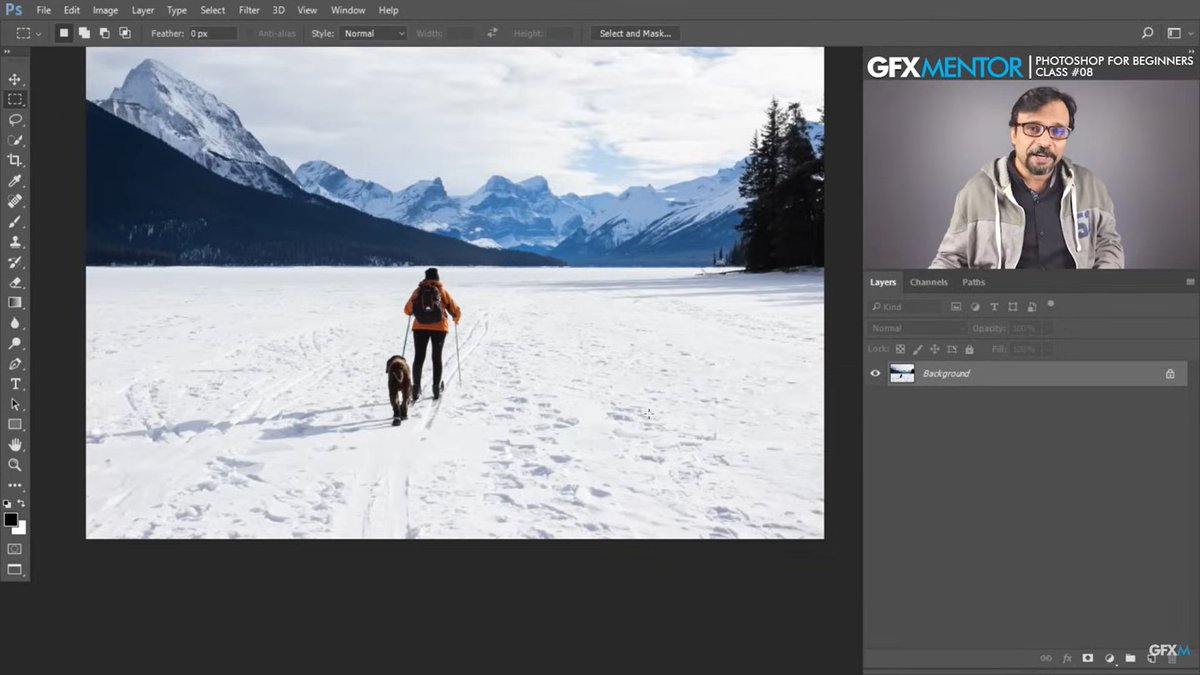
Task: Enable Subtract from Selection mode
Action: 104,33
